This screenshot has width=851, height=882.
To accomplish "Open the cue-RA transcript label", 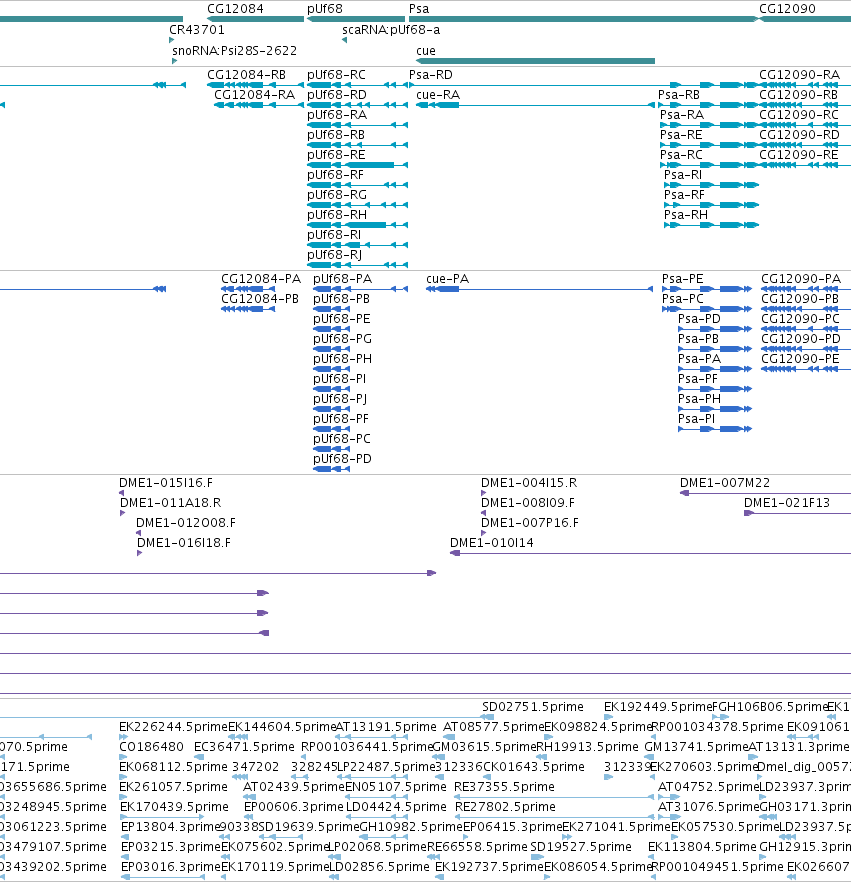I will pos(438,94).
